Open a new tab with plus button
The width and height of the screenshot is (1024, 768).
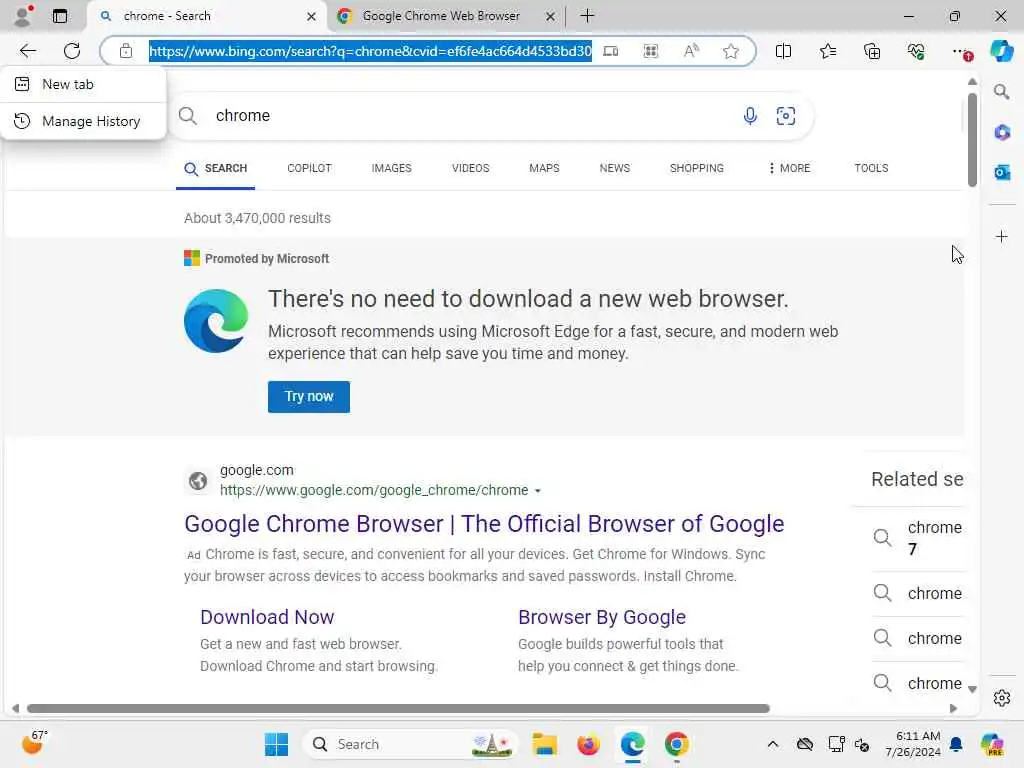click(x=587, y=16)
